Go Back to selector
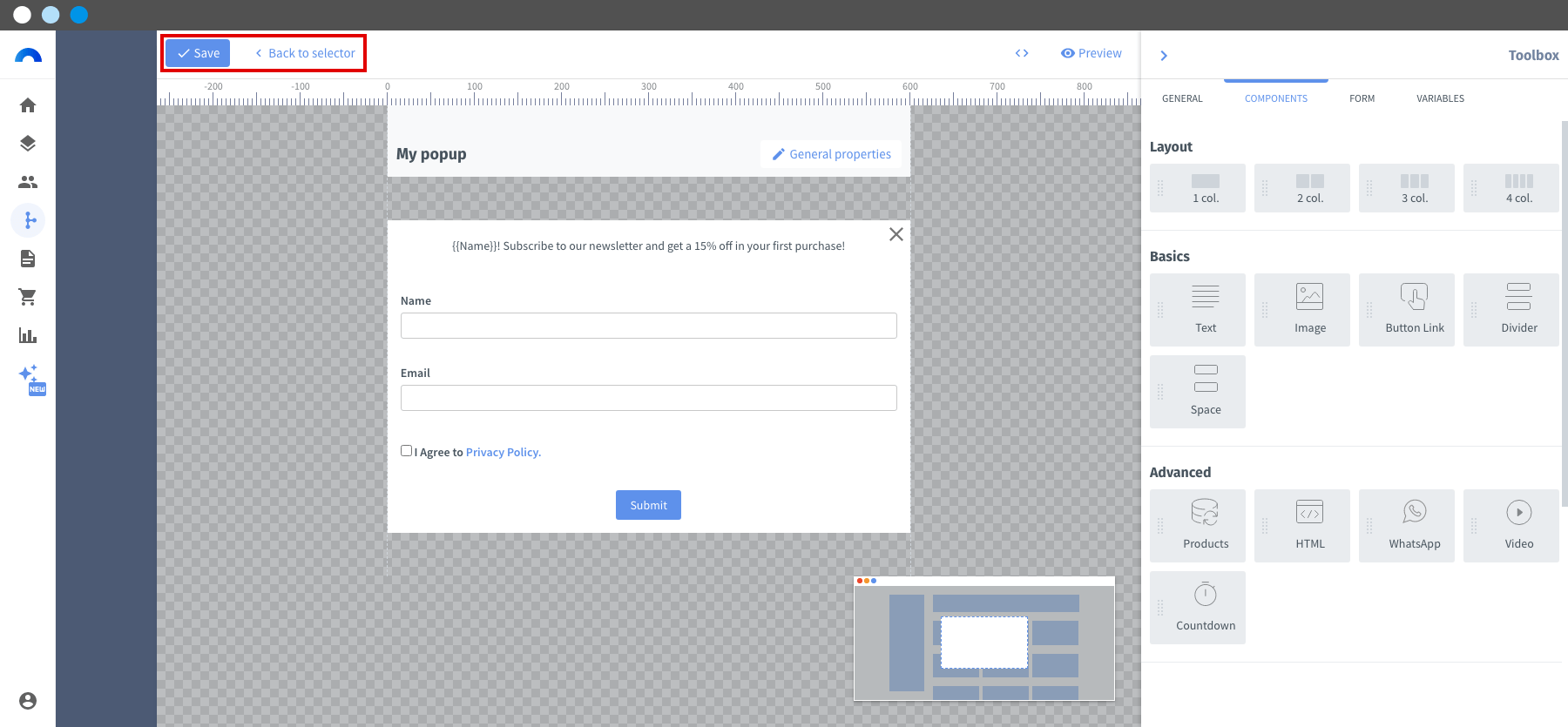The width and height of the screenshot is (1568, 727). coord(305,53)
